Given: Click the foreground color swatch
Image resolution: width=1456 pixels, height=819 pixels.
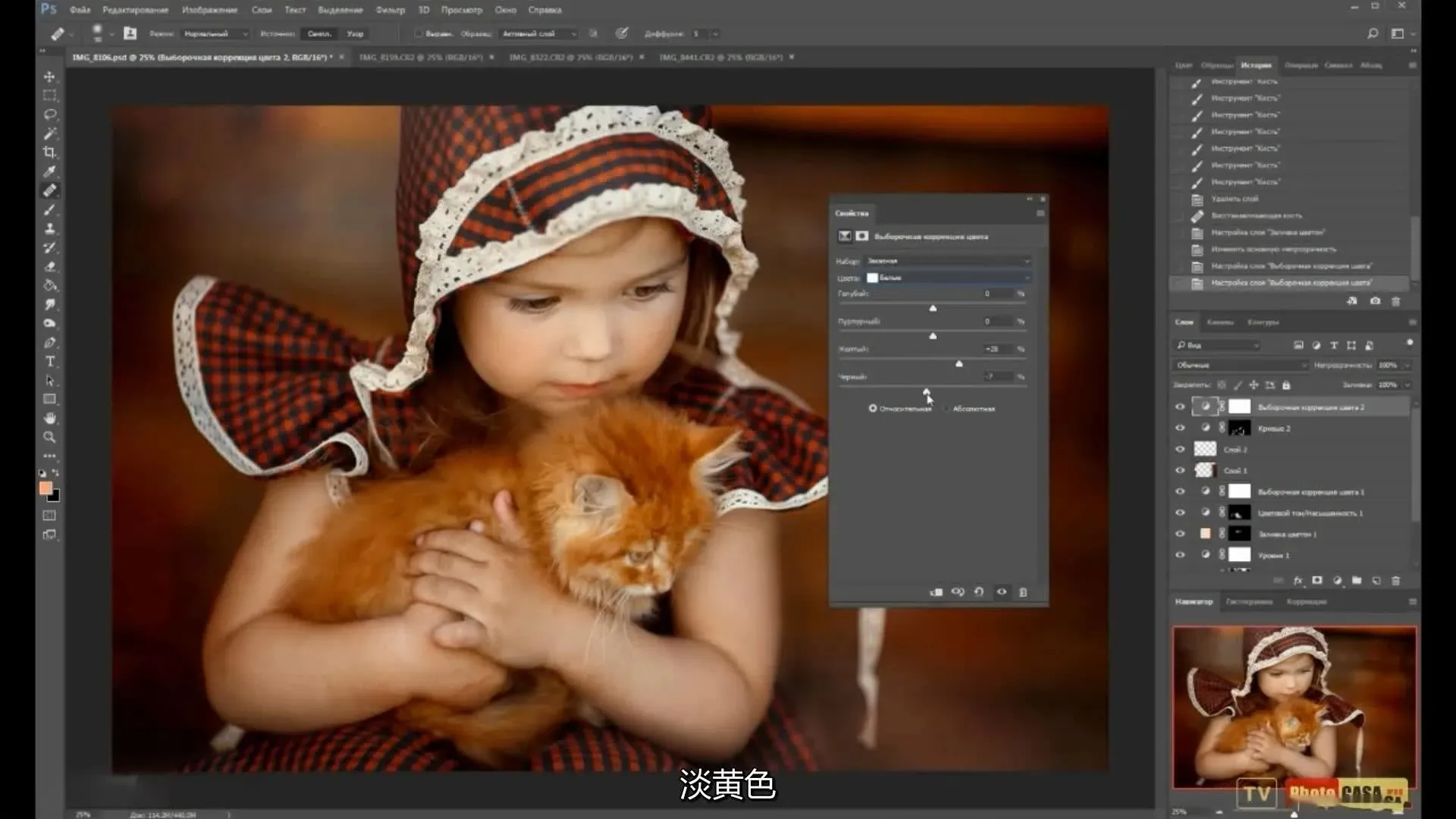Looking at the screenshot, I should coord(45,488).
